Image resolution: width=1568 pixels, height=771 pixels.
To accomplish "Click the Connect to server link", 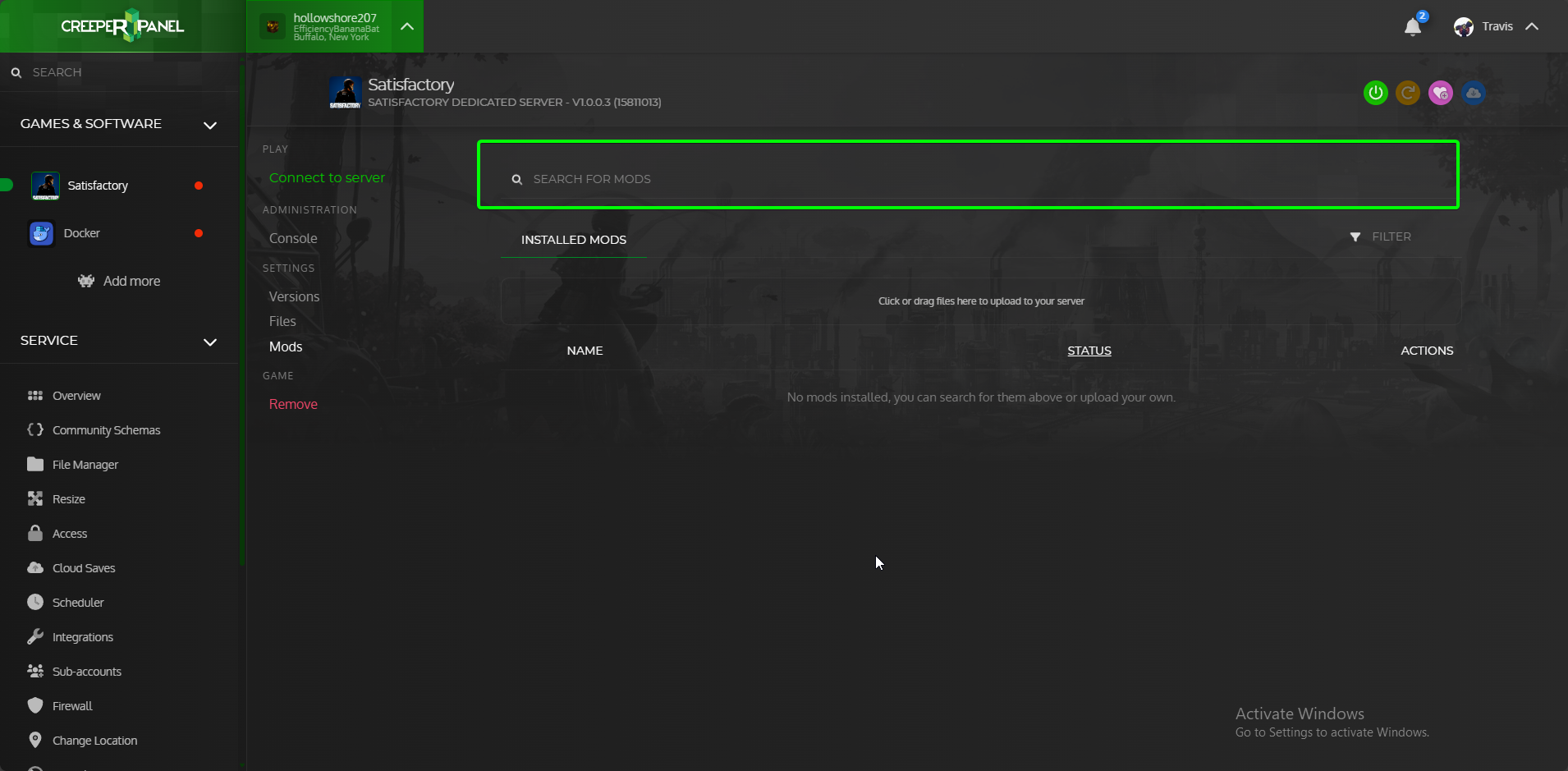I will [327, 177].
